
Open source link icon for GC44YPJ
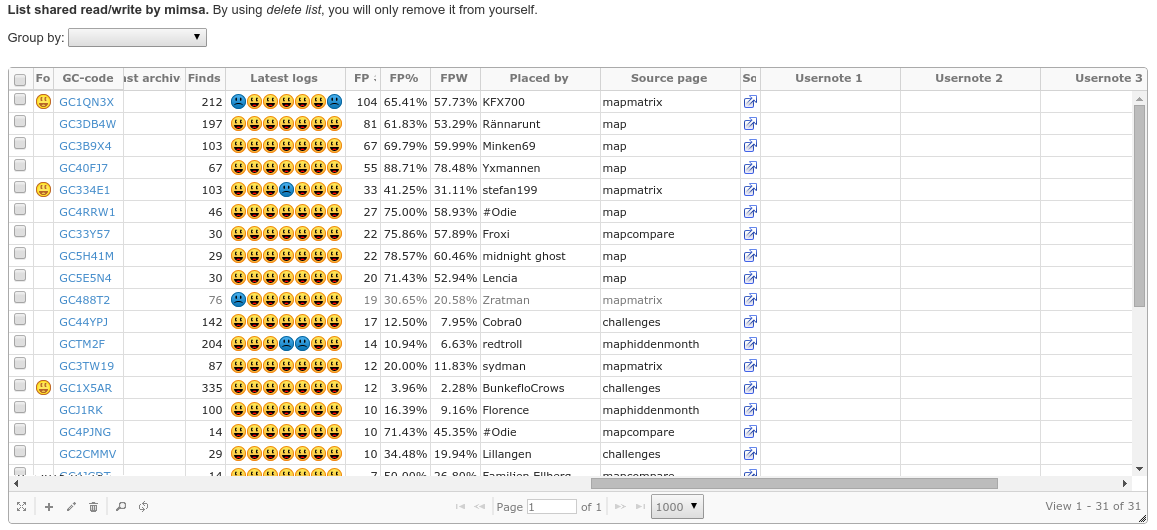click(x=750, y=322)
